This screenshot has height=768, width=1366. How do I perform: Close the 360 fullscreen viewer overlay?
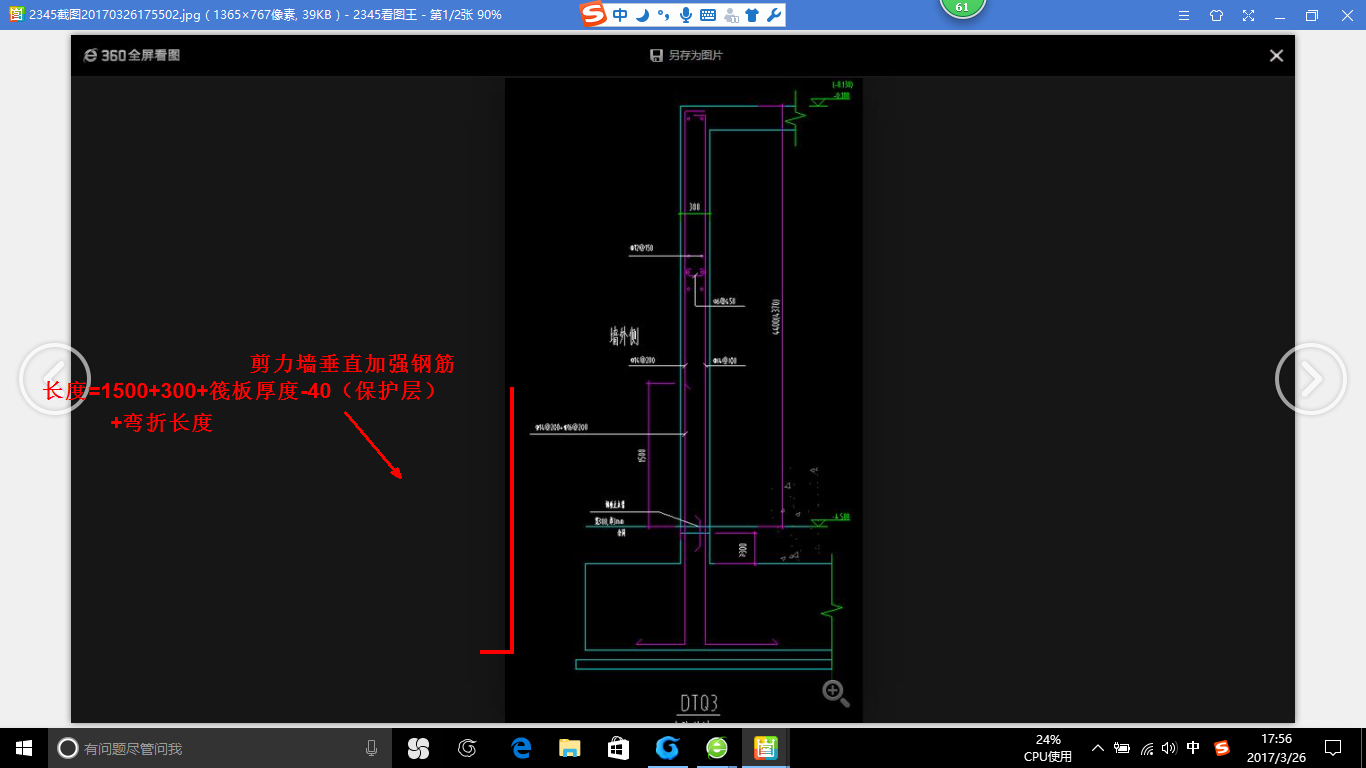pyautogui.click(x=1276, y=56)
